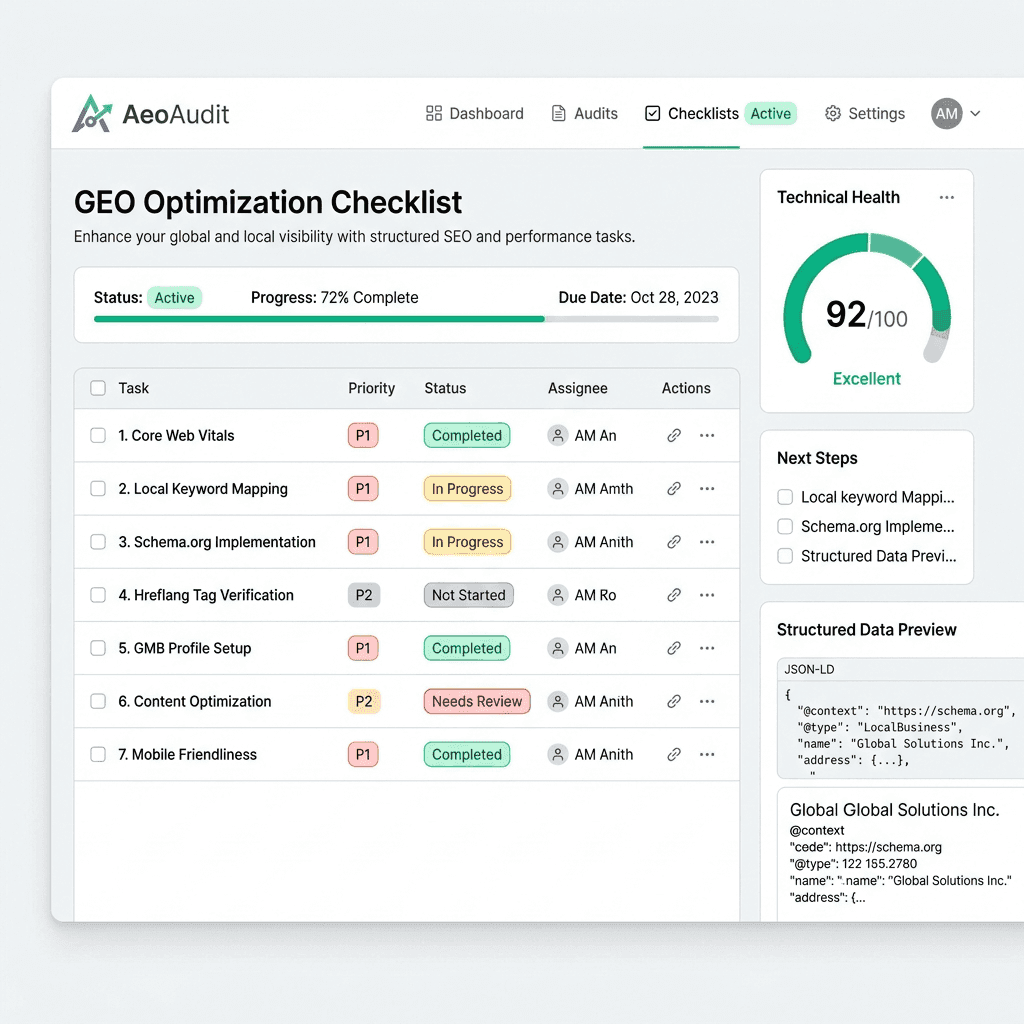
Task: Open more actions for Mobile Friendliness
Action: point(707,755)
